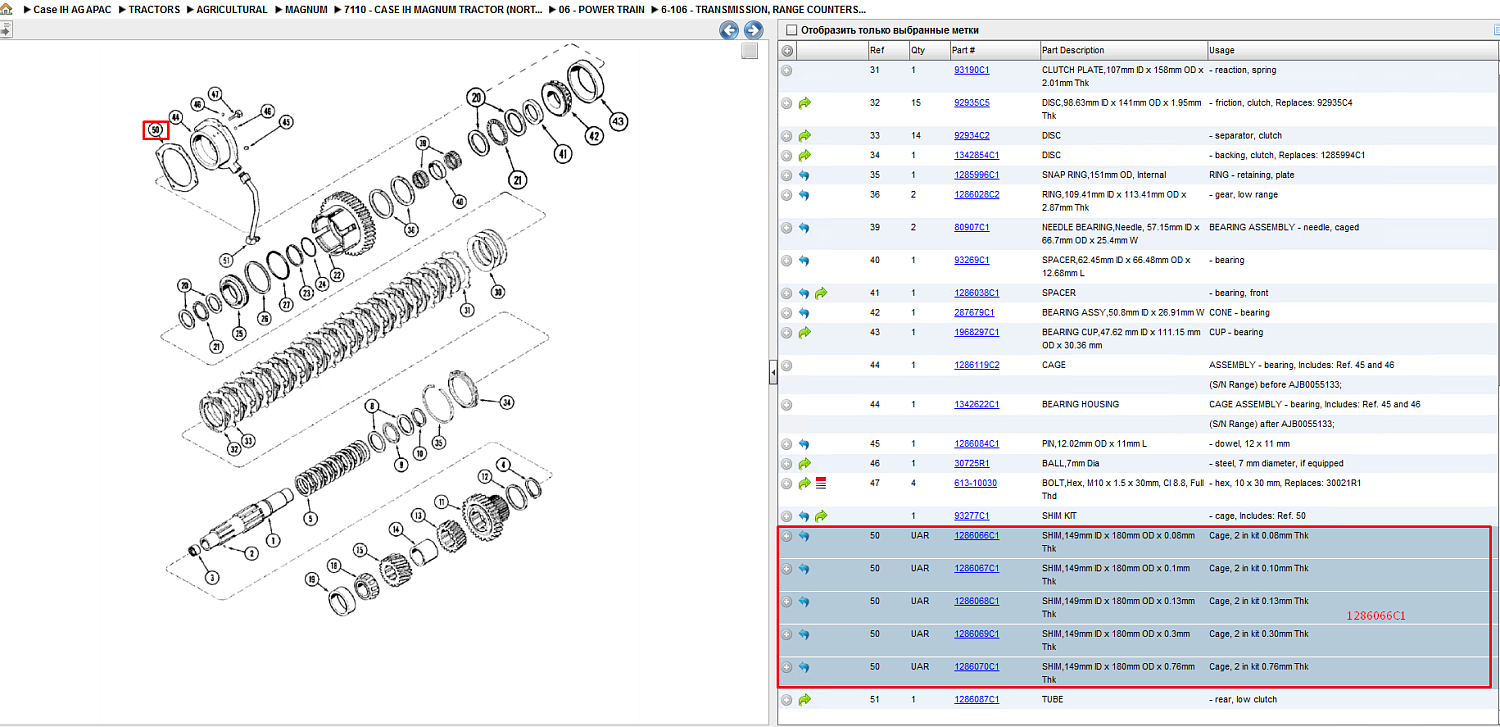Click the plus icon in the 1342622C1 row
This screenshot has height=727, width=1500.
coord(787,405)
